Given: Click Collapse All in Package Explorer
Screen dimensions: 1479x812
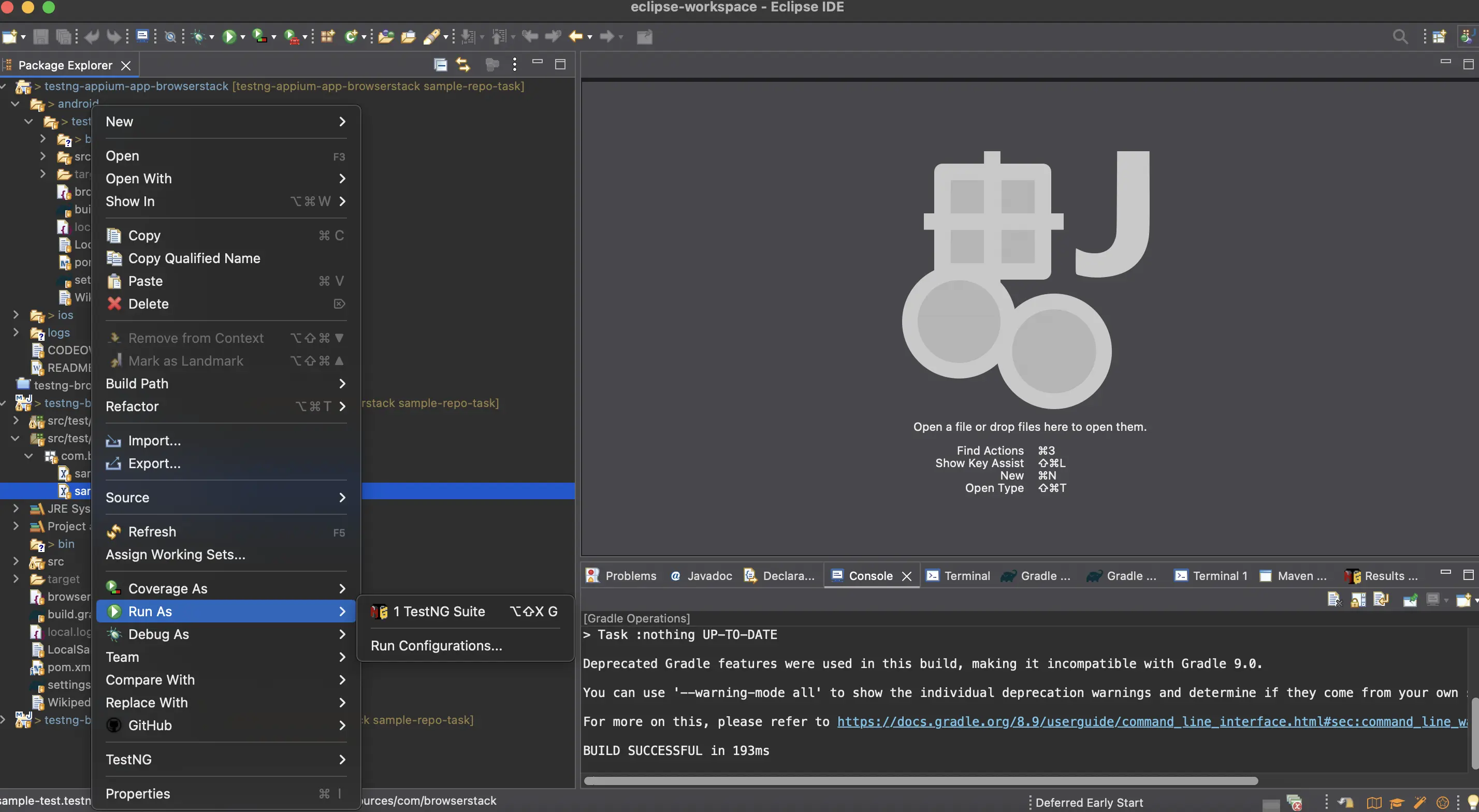Looking at the screenshot, I should pos(440,64).
